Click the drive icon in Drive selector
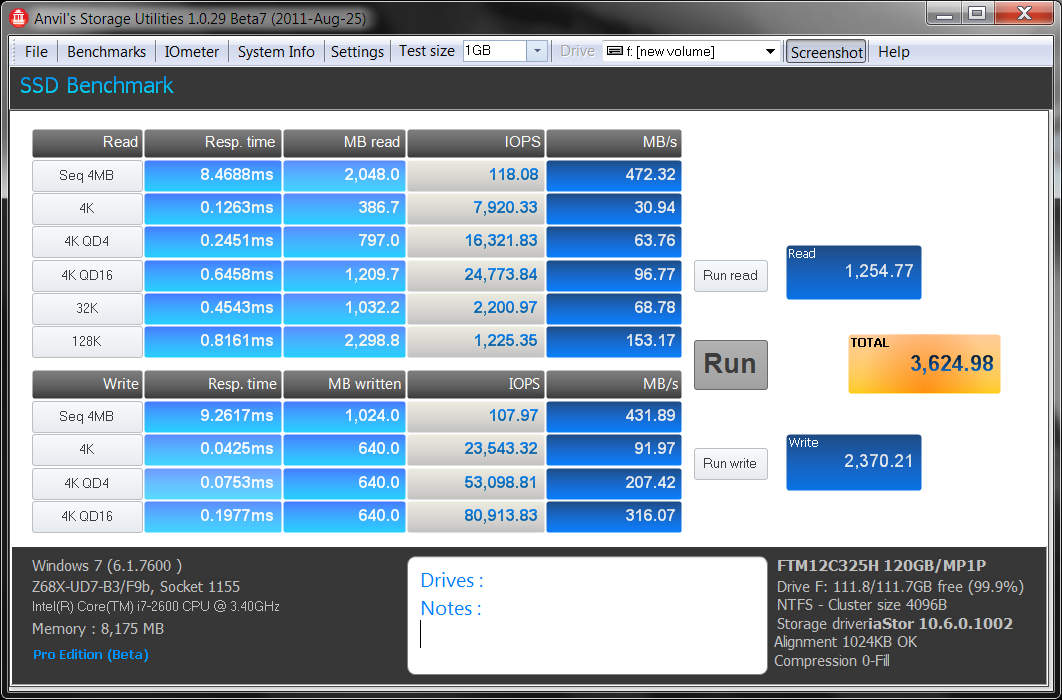The width and height of the screenshot is (1062, 700). point(614,52)
